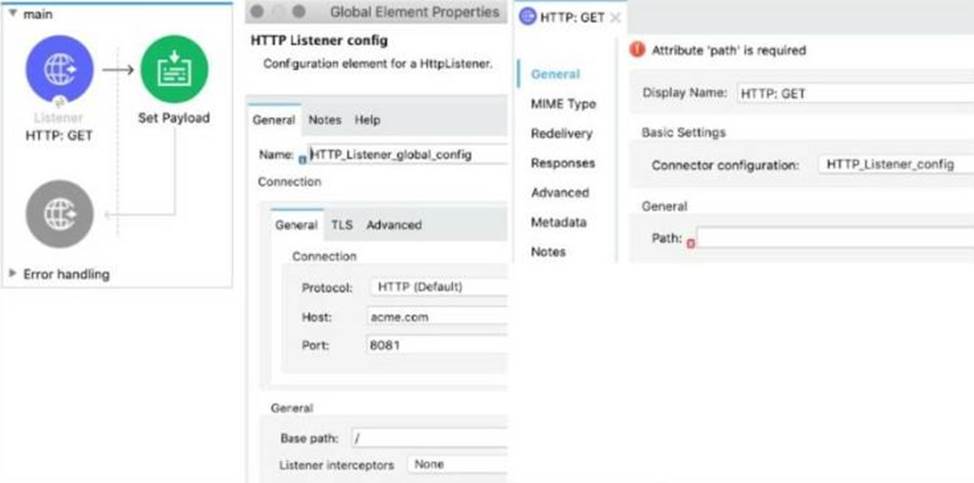Select the Set Payload component icon
974x483 pixels.
pos(174,69)
